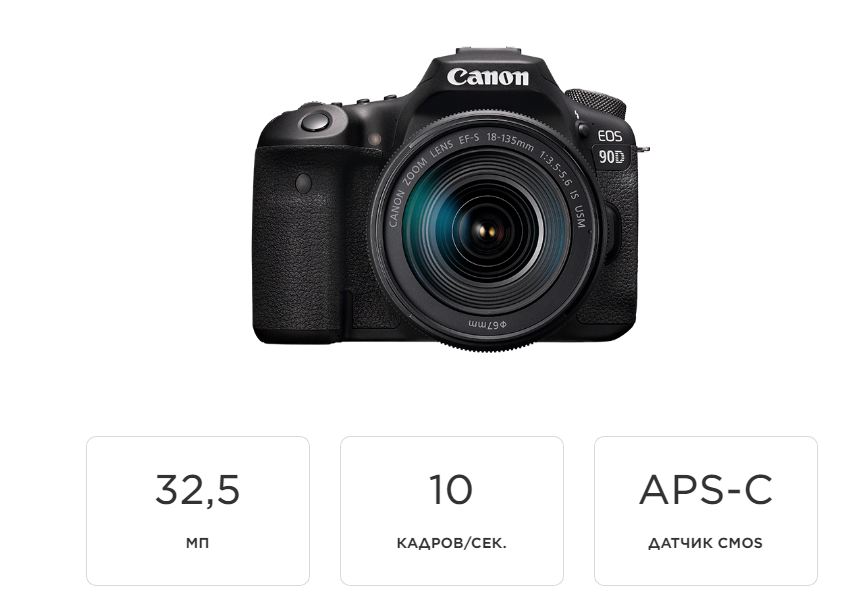Click the white Canon logo on camera
Viewport: 861px width, 616px height.
coord(488,77)
